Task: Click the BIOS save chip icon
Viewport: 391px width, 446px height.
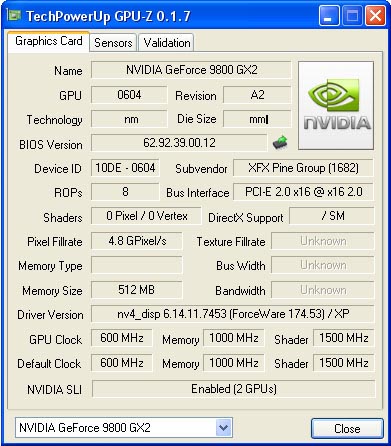Action: 280,142
